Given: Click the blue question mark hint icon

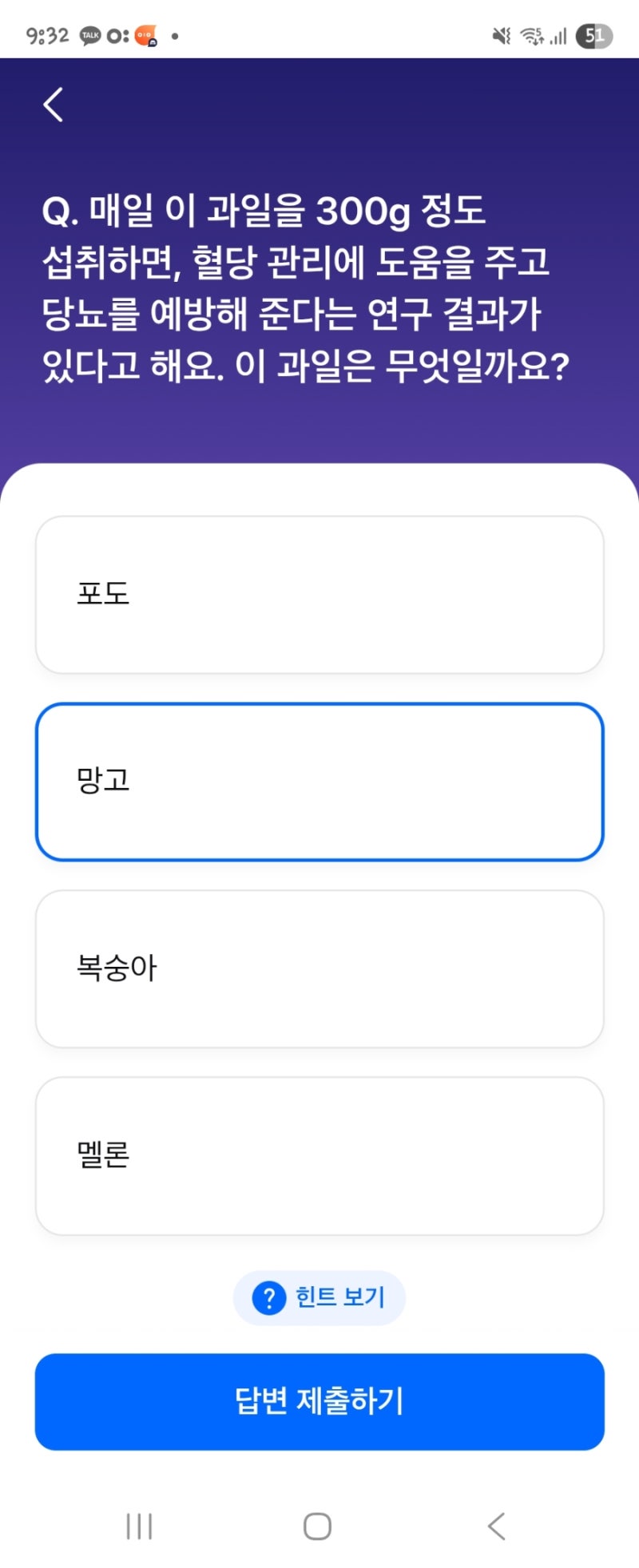Looking at the screenshot, I should pos(269,1297).
